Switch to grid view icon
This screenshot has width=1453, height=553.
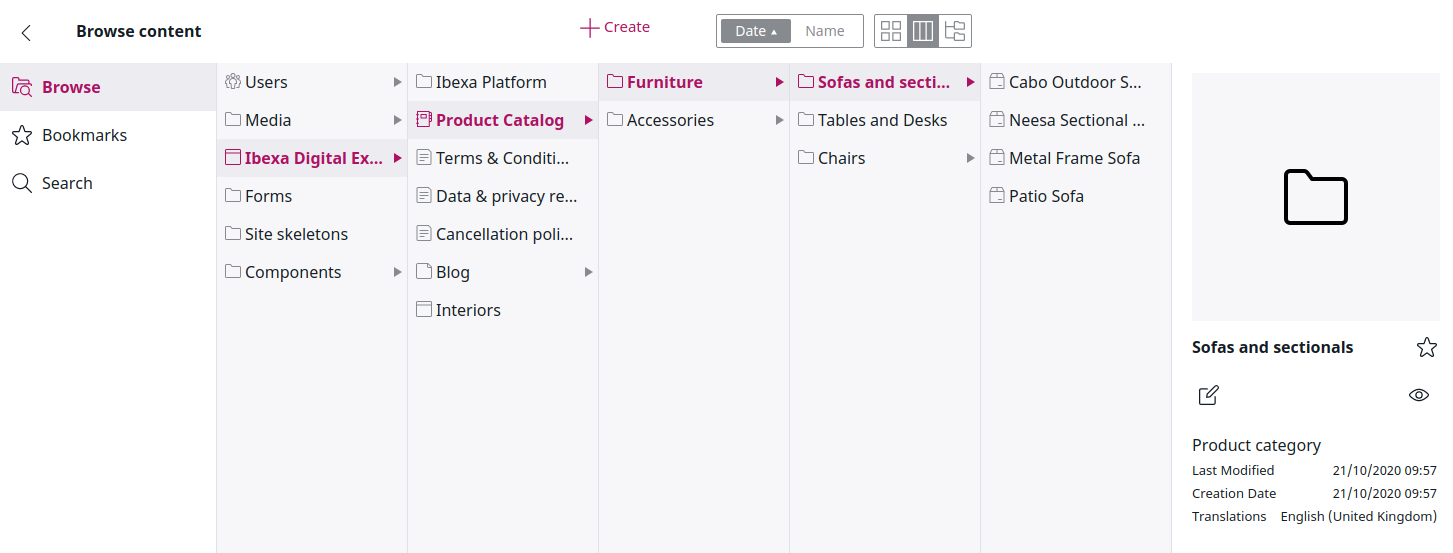pyautogui.click(x=891, y=31)
